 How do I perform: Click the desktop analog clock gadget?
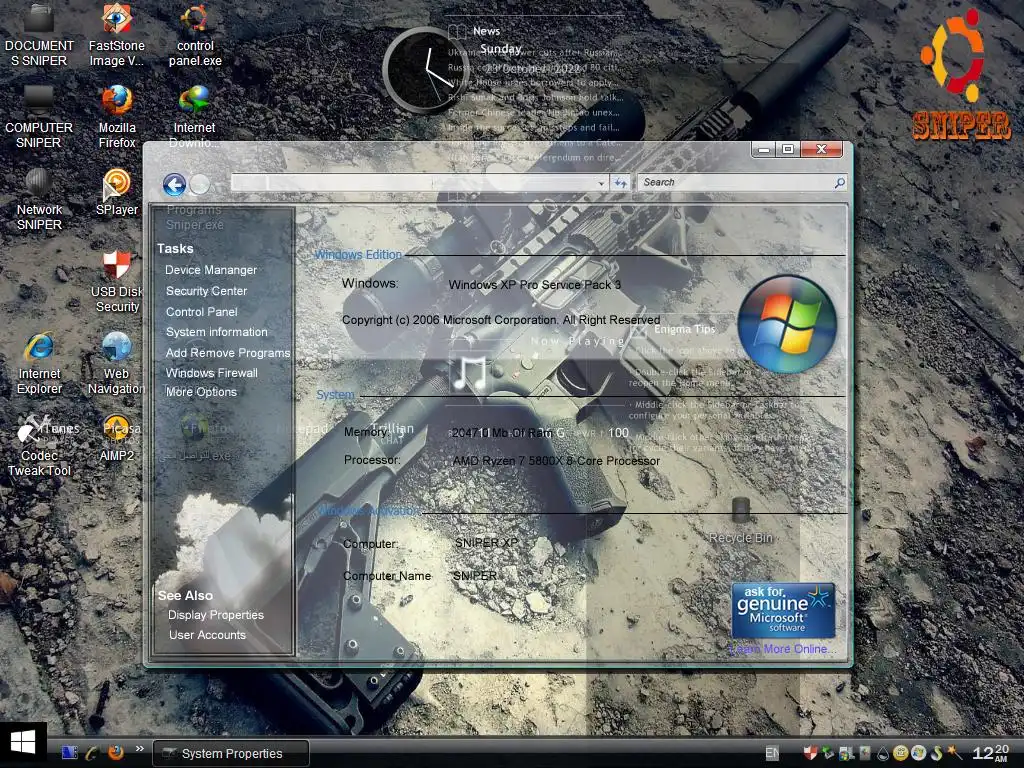click(425, 71)
